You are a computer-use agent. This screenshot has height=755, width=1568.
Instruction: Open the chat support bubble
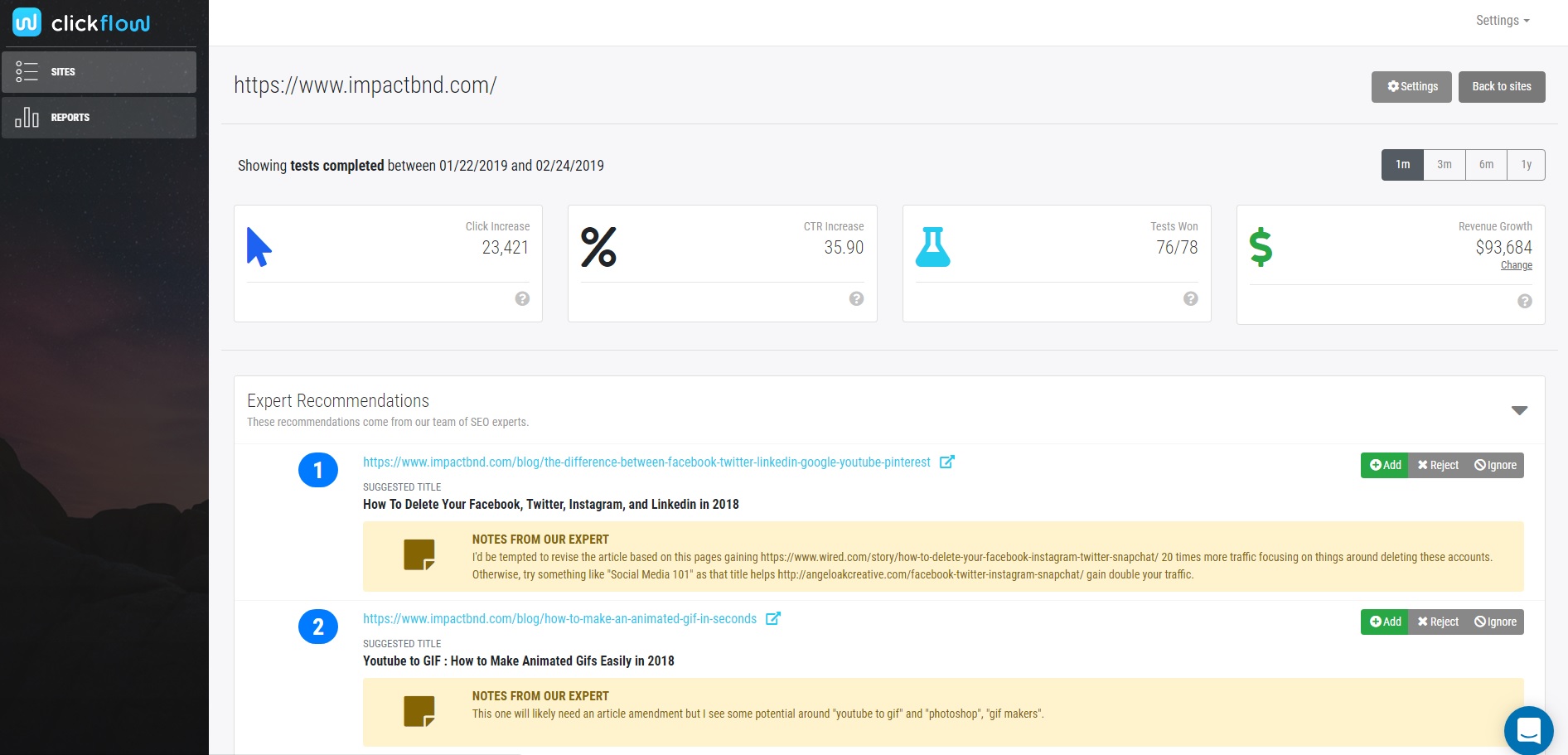(1528, 730)
